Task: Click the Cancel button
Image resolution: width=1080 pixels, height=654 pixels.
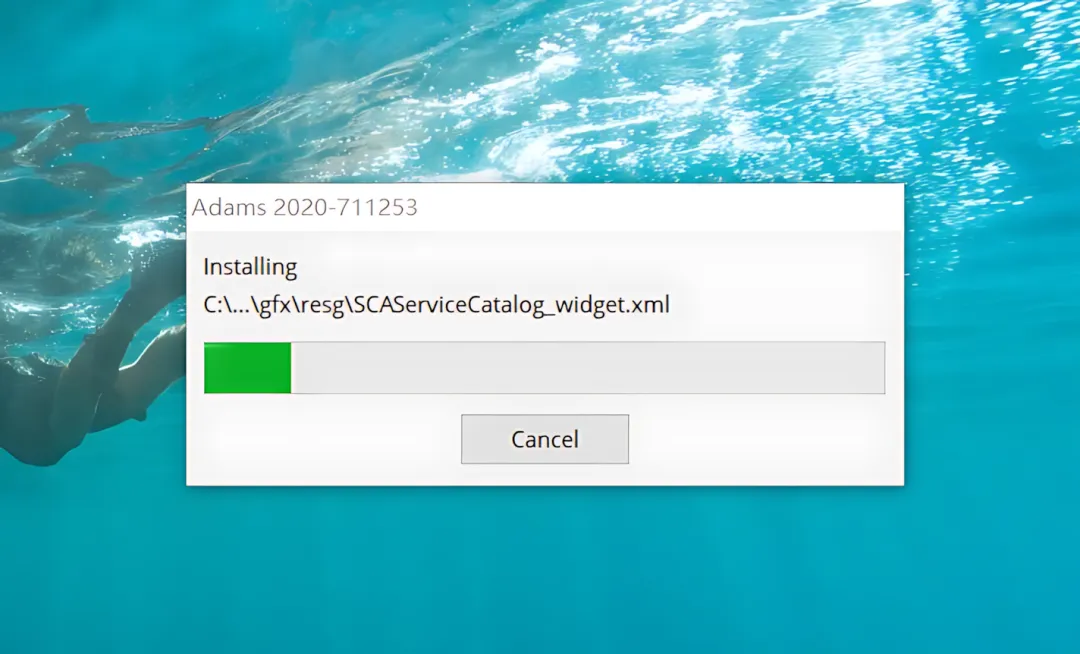Action: point(545,439)
